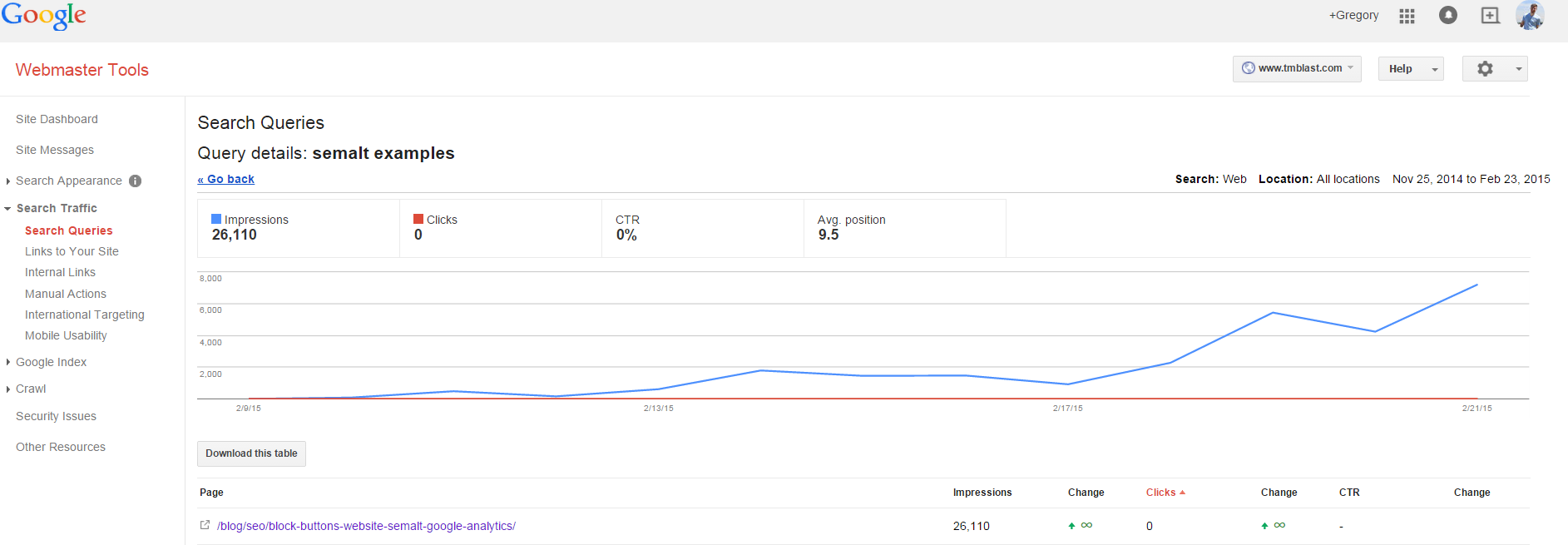This screenshot has width=1568, height=545.
Task: Click the 2/21/15 chart date label
Action: point(1477,408)
